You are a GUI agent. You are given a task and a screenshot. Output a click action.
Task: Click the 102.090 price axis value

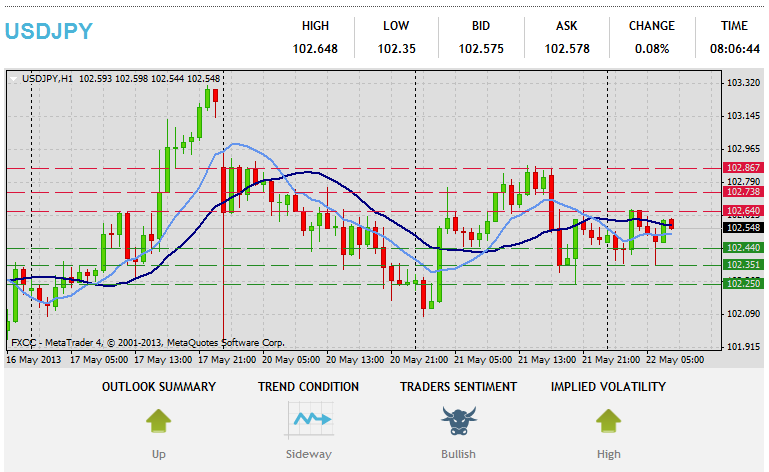click(x=743, y=314)
